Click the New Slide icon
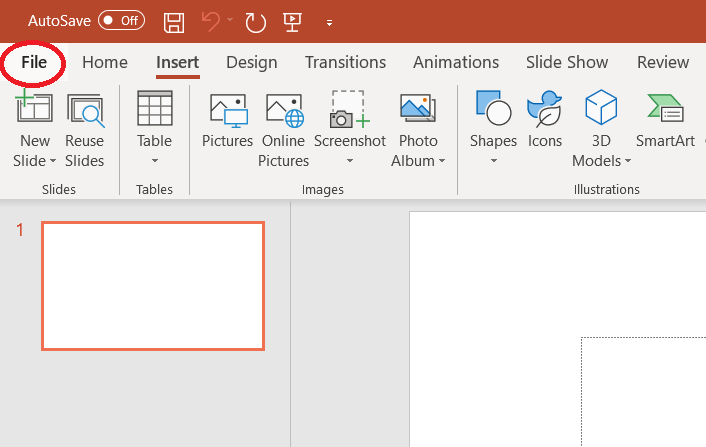This screenshot has width=706, height=447. pyautogui.click(x=34, y=107)
